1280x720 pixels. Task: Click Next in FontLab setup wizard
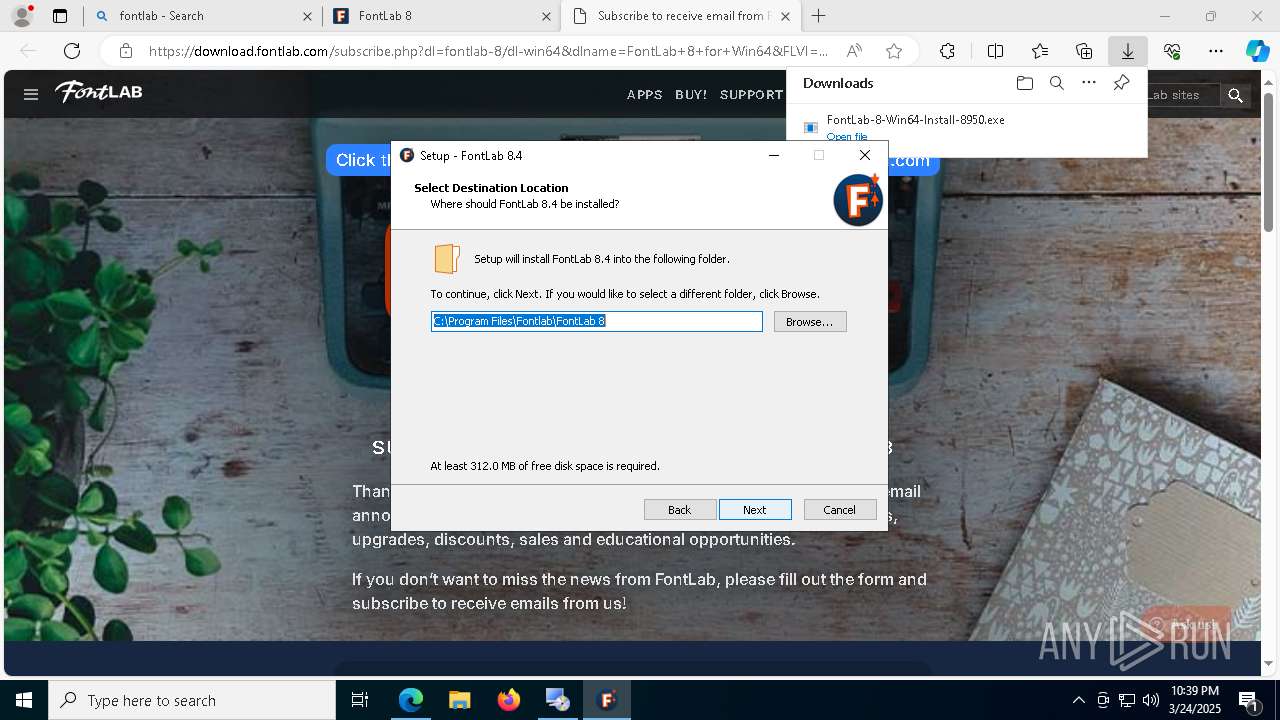755,510
